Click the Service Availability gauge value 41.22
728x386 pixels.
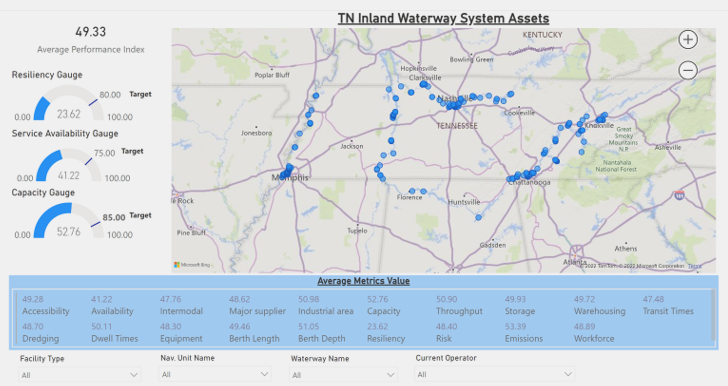click(69, 176)
